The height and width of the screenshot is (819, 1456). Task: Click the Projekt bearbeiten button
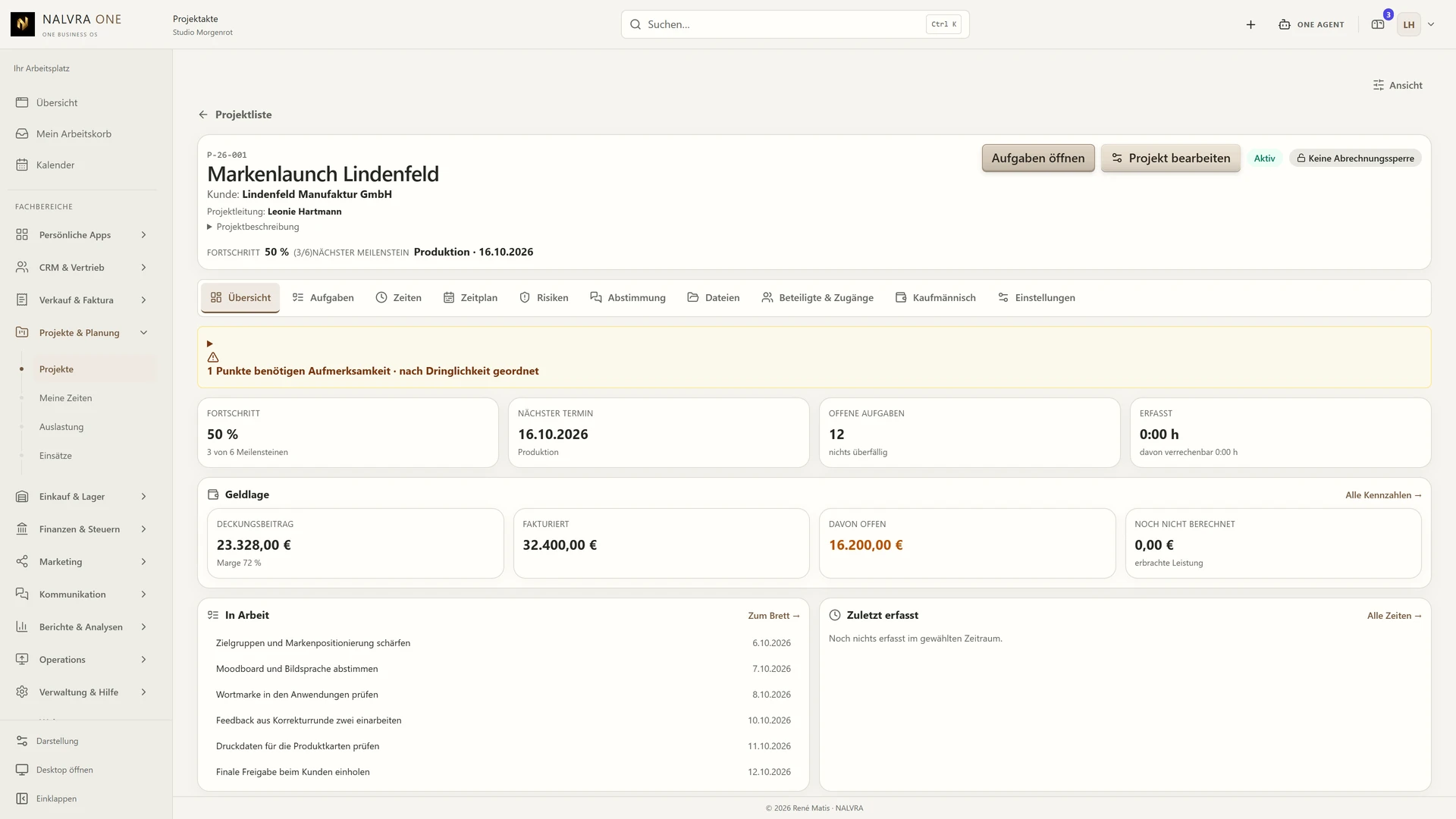1171,158
